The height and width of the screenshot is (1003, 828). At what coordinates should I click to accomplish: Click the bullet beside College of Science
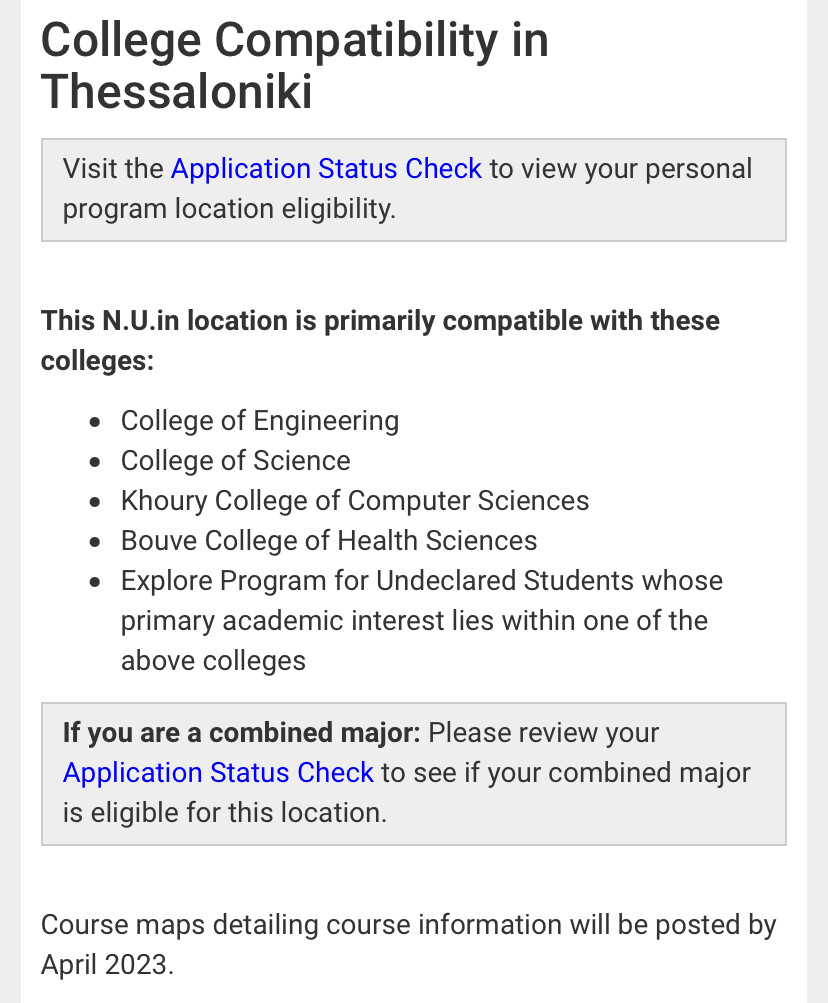pos(95,462)
